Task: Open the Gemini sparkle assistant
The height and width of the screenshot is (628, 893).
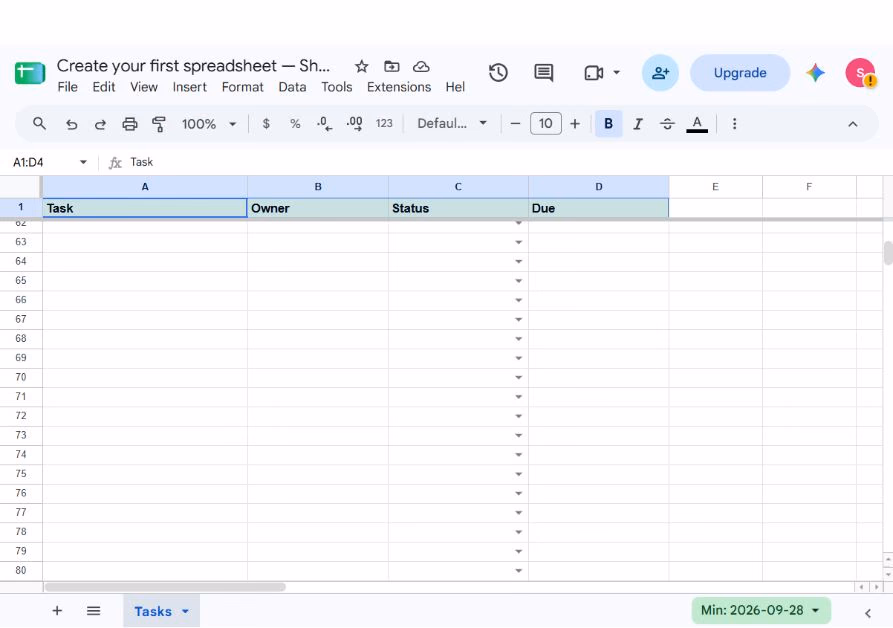Action: coord(815,73)
